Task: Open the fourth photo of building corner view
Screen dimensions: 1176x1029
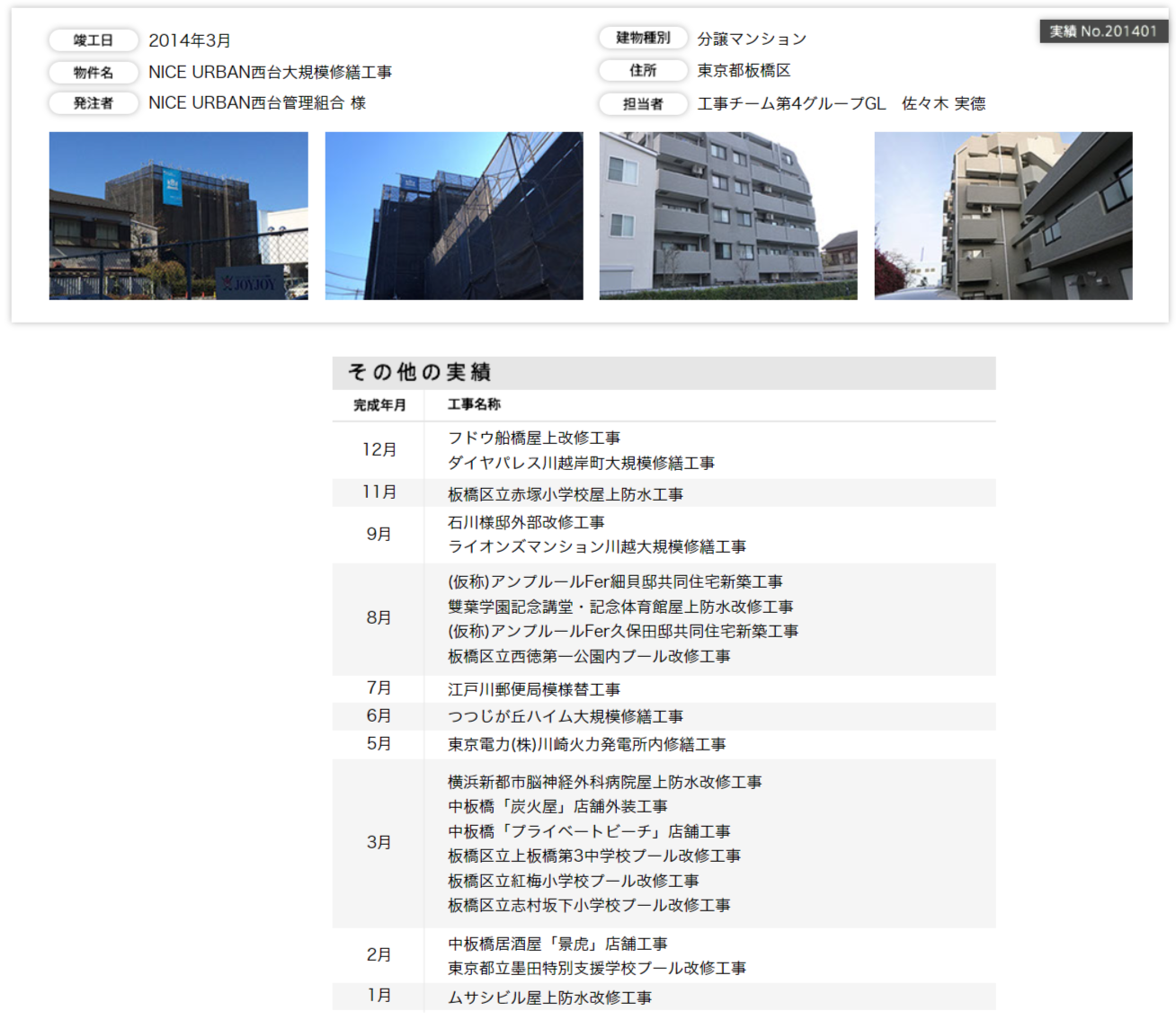Action: click(1003, 216)
